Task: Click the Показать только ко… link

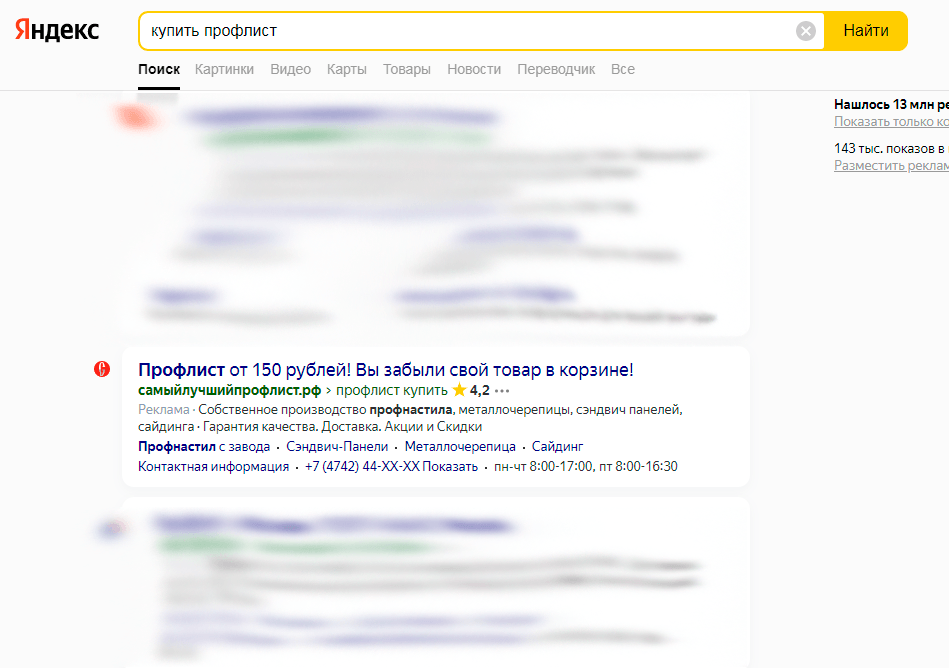Action: [891, 122]
